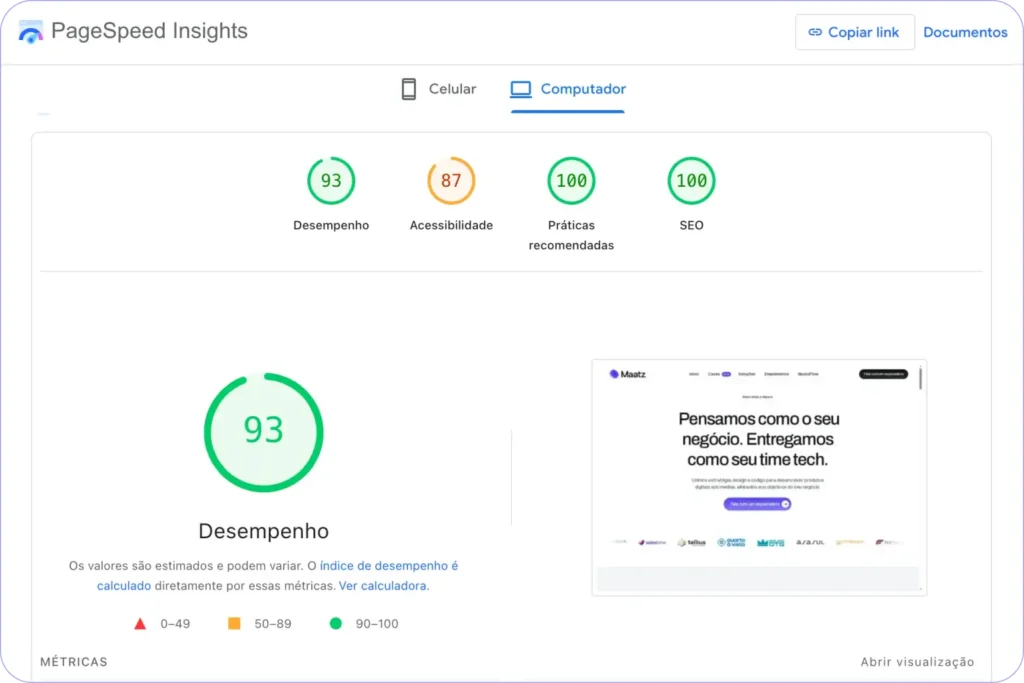This screenshot has height=683, width=1024.
Task: Click the Desempenho score gauge showing 93
Action: (x=331, y=180)
